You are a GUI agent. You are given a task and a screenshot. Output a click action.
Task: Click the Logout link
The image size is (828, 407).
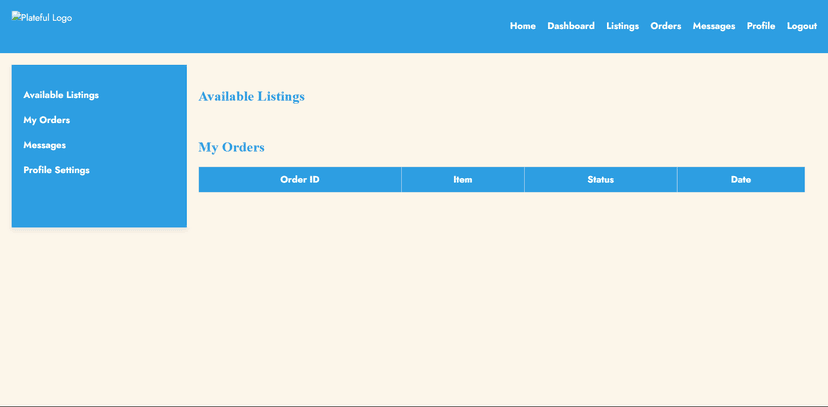801,26
